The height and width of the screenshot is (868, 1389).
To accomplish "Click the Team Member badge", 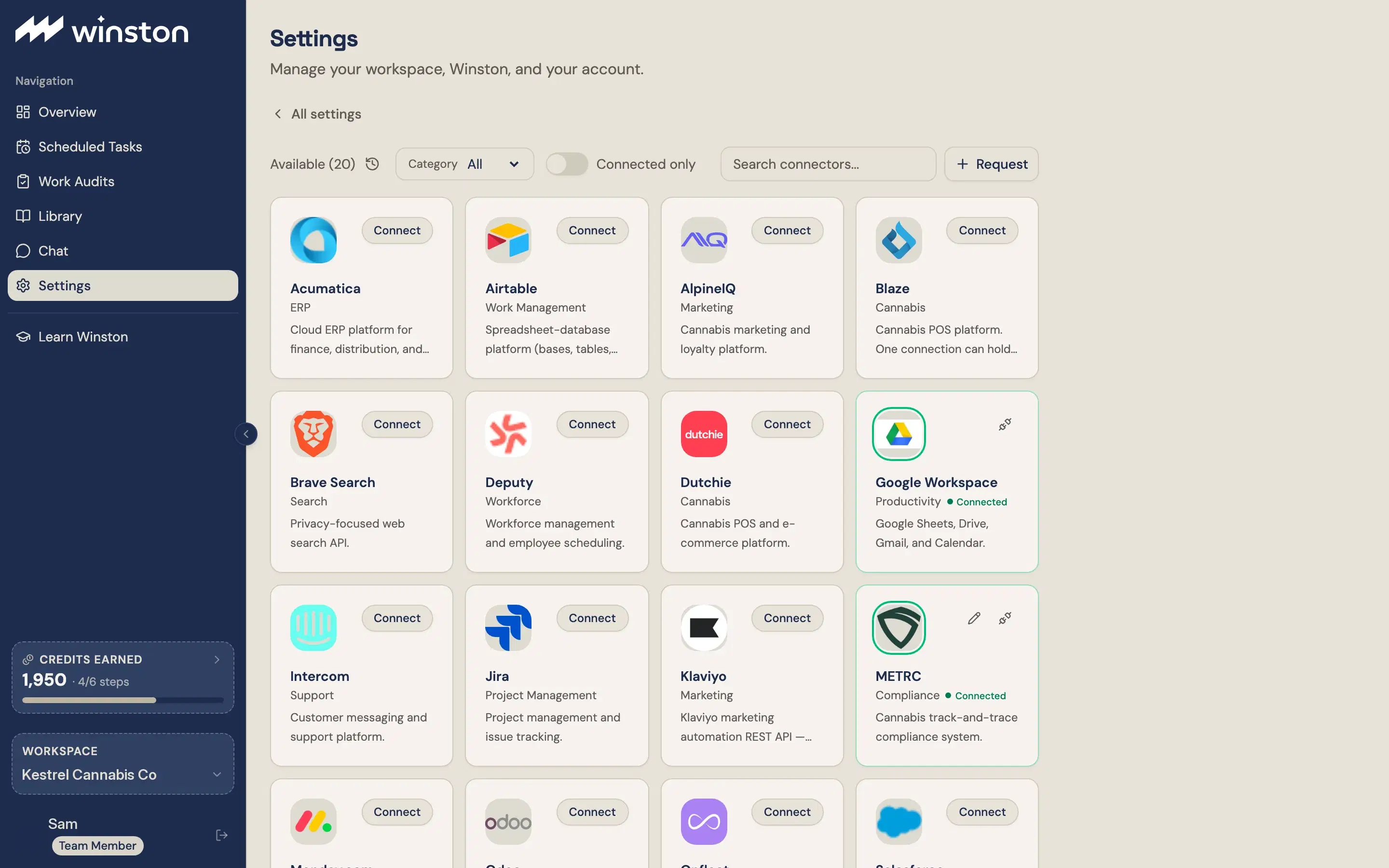I will pos(97,846).
